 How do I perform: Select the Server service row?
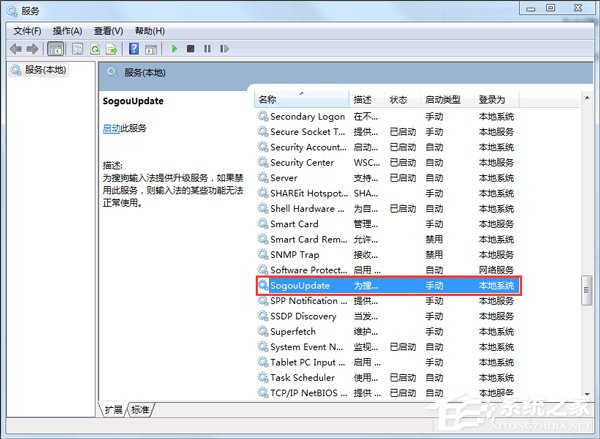386,178
